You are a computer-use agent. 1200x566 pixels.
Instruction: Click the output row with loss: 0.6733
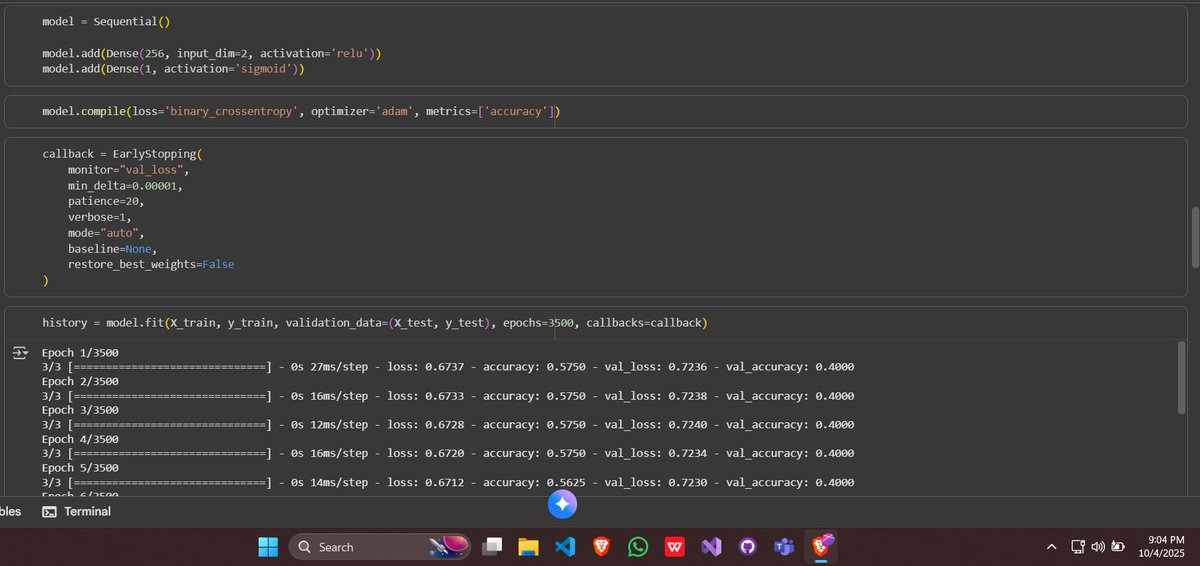tap(448, 396)
